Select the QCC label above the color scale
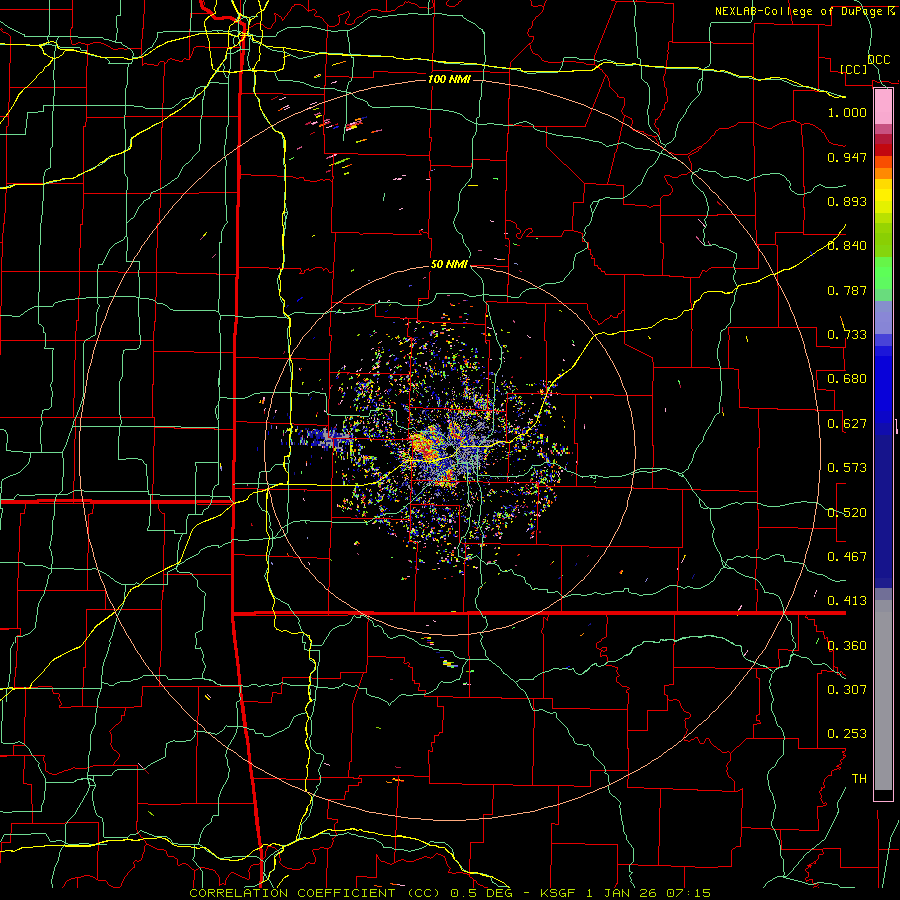900x900 pixels. 878,59
